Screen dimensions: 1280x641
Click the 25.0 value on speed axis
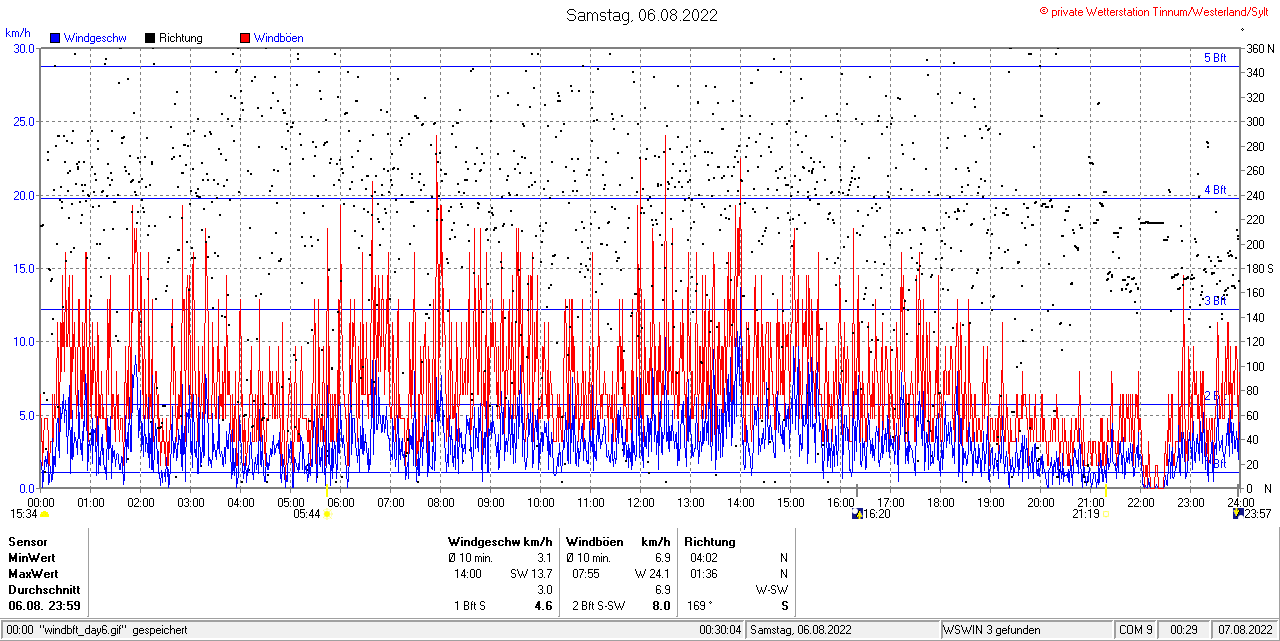click(x=23, y=122)
